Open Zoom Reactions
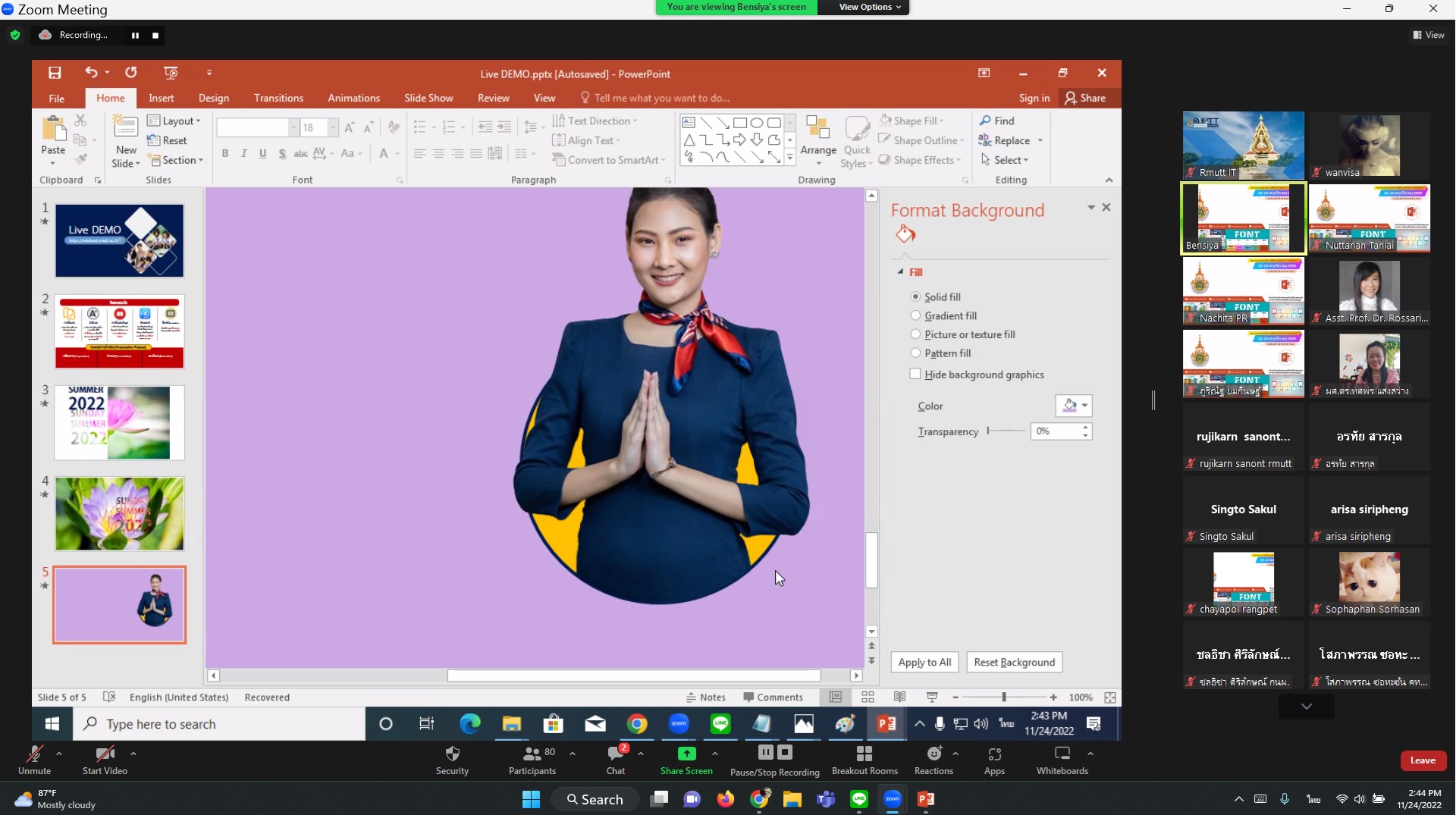Image resolution: width=1456 pixels, height=815 pixels. pos(934,760)
